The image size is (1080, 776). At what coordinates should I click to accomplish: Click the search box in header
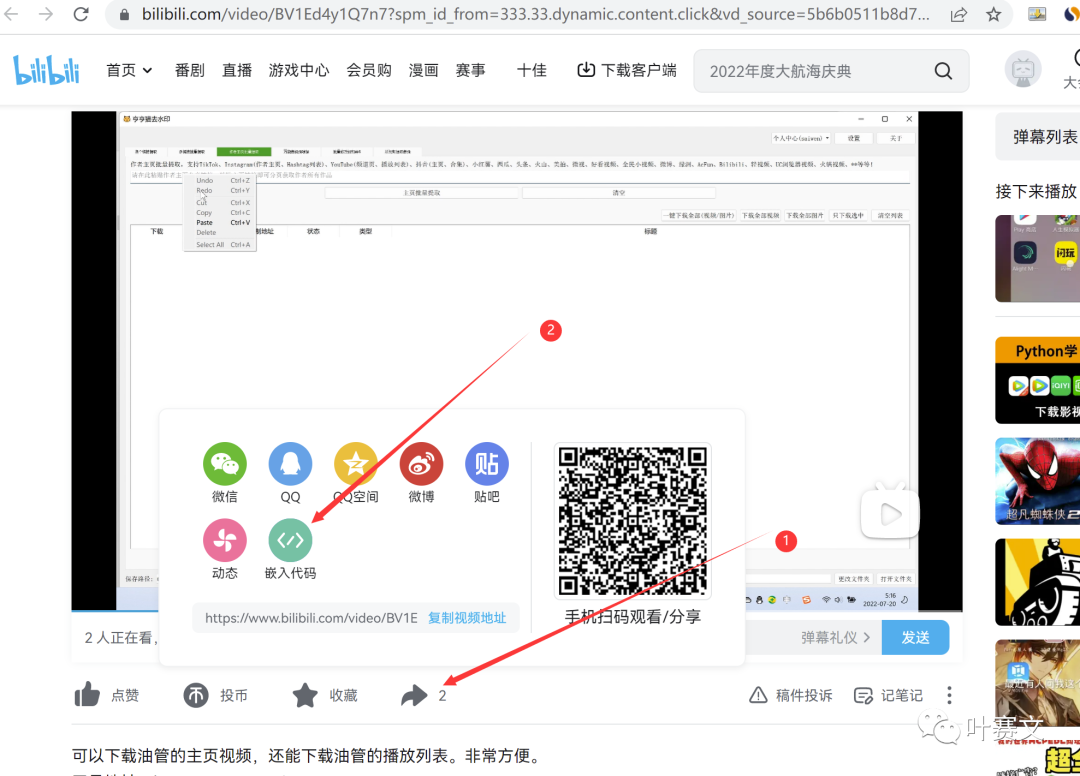815,71
